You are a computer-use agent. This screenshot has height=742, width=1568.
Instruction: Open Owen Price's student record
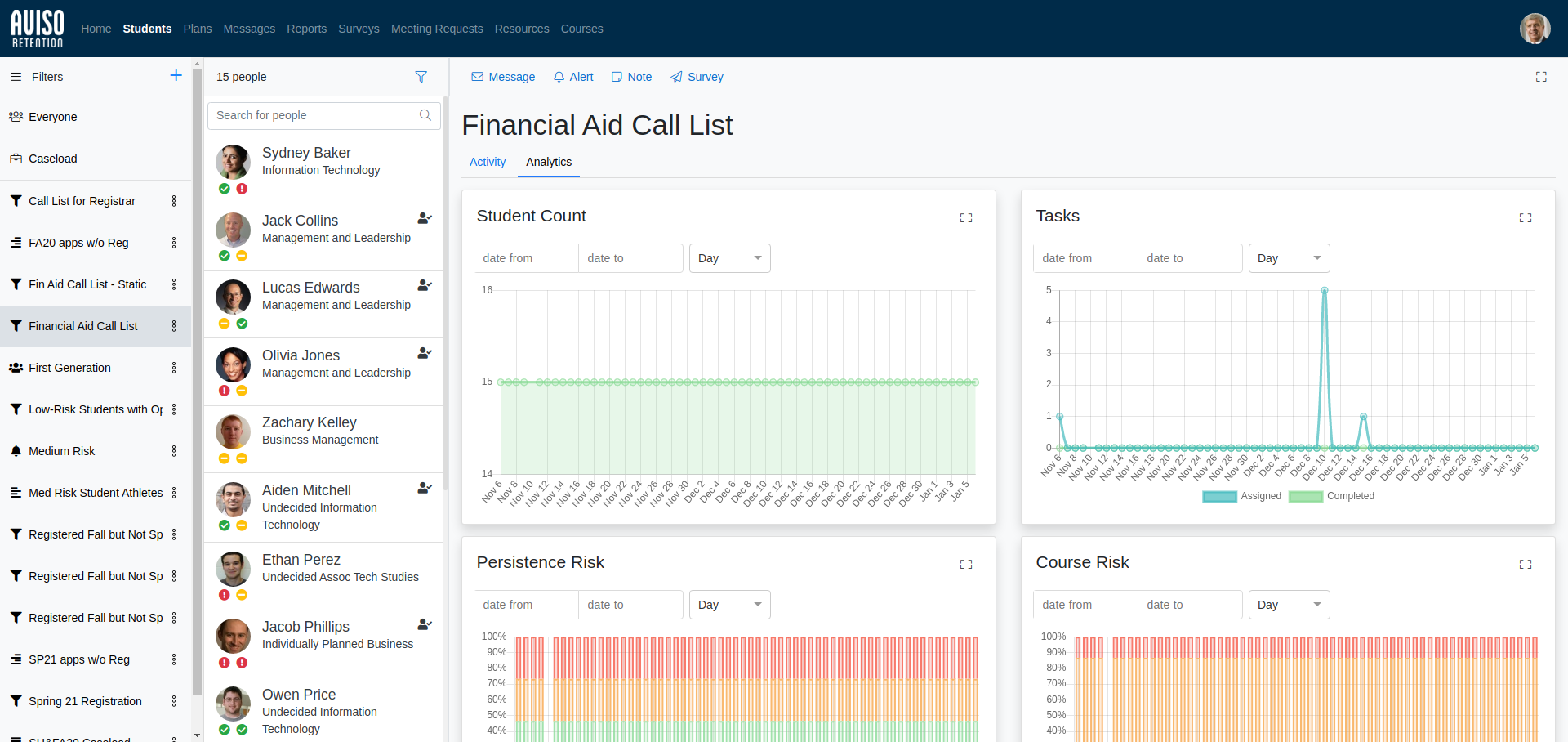[x=323, y=711]
